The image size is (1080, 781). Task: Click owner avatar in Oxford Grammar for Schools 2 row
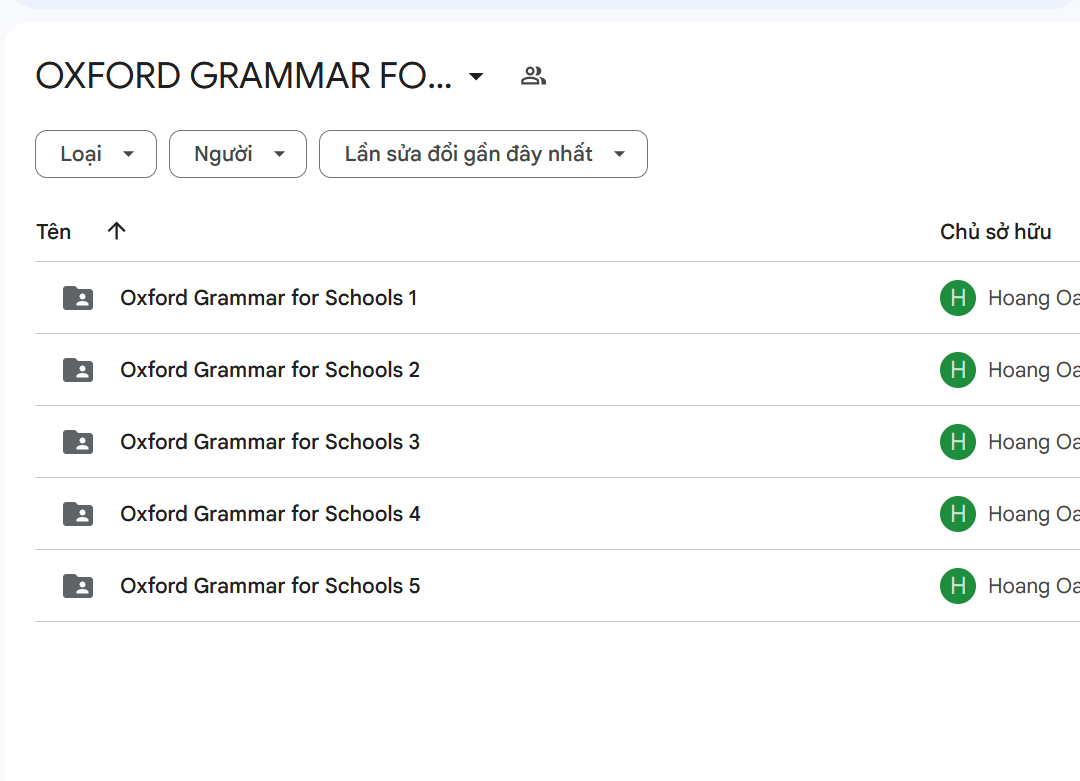[957, 370]
